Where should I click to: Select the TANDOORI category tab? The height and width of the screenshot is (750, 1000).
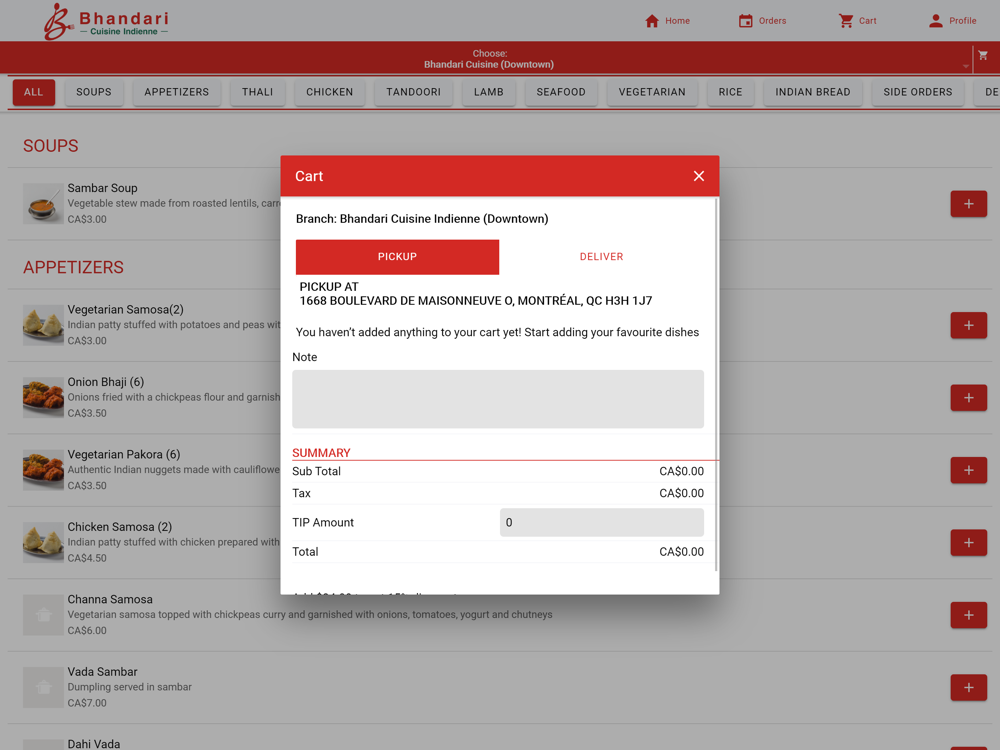pos(413,92)
